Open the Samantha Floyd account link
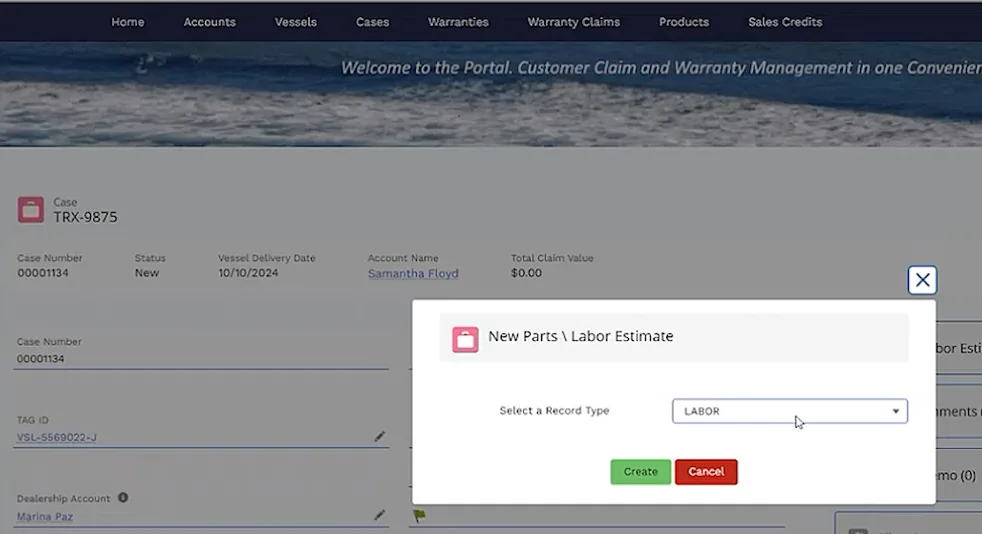Image resolution: width=982 pixels, height=534 pixels. coord(413,273)
